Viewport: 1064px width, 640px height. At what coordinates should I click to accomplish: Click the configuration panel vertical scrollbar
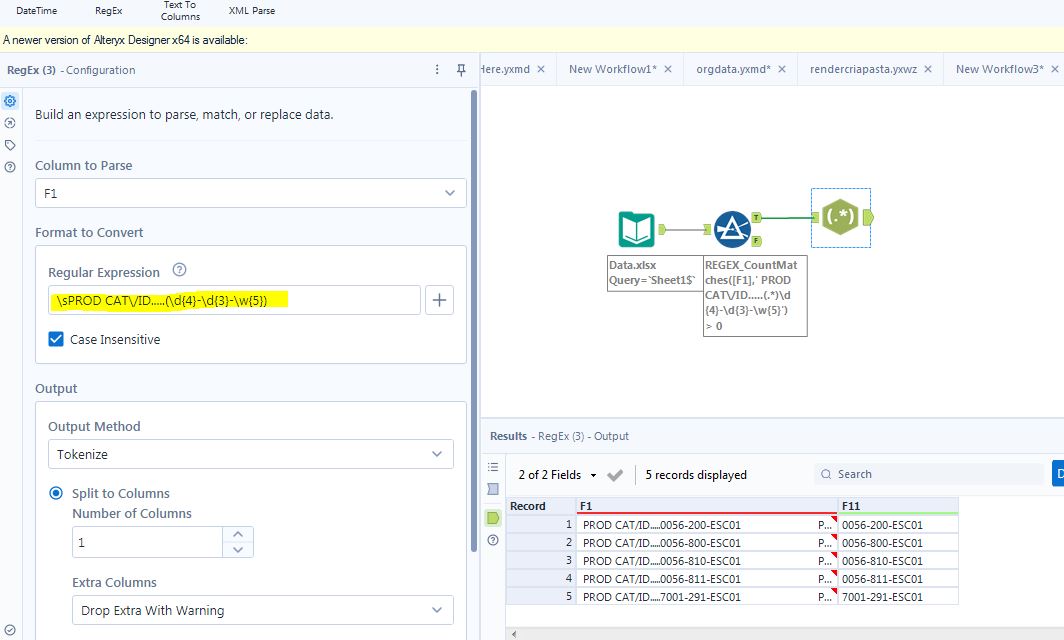point(474,320)
